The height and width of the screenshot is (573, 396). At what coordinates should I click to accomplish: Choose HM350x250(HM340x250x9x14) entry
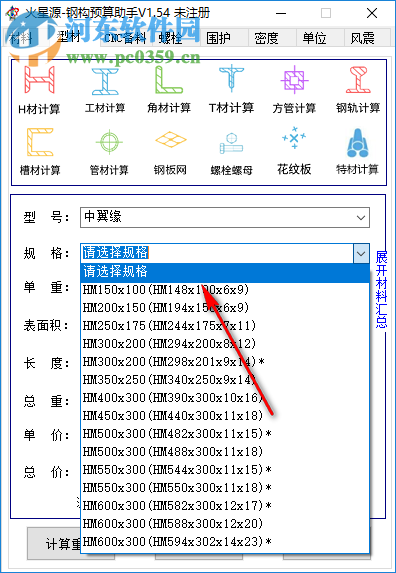225,379
